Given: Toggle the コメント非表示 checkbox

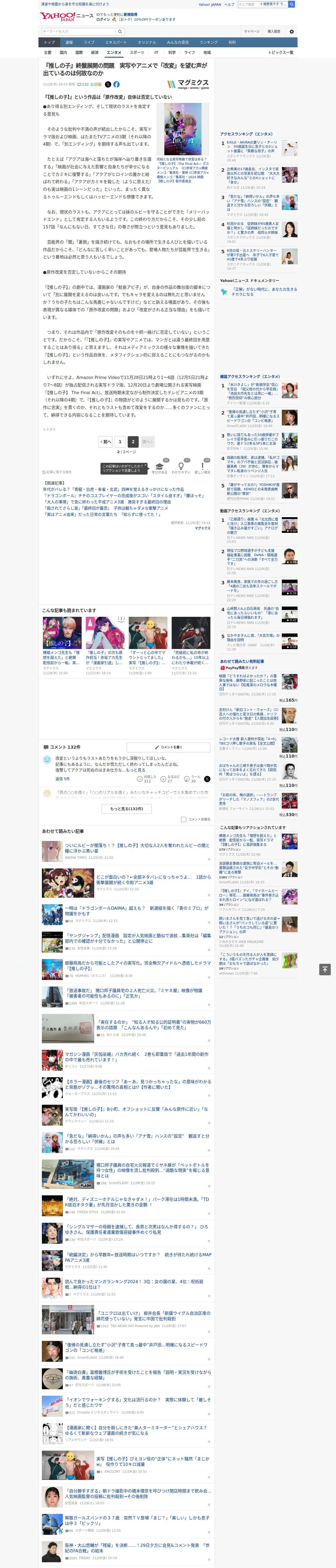Looking at the screenshot, I should pyautogui.click(x=183, y=819).
